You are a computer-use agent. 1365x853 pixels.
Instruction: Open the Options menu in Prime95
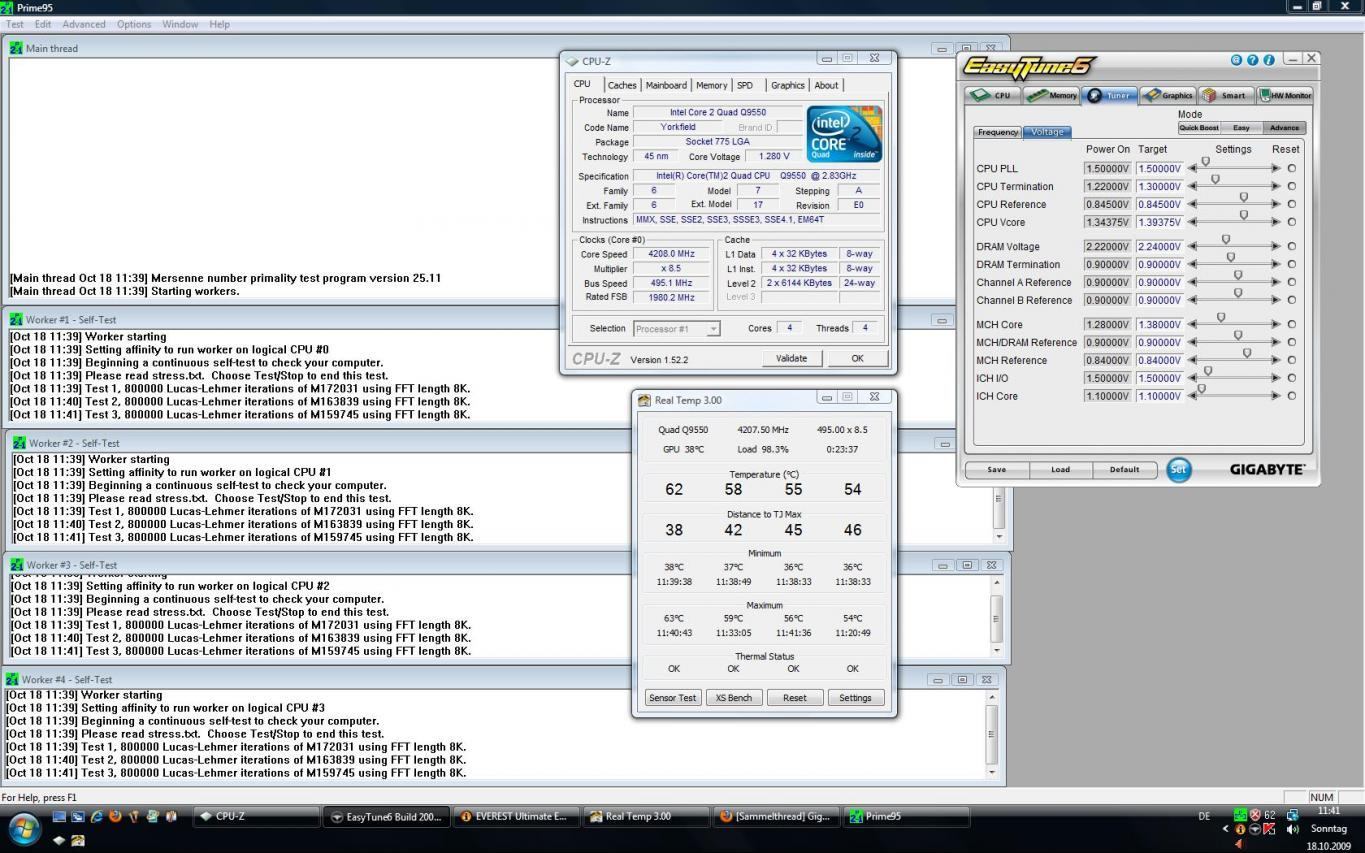[x=134, y=24]
